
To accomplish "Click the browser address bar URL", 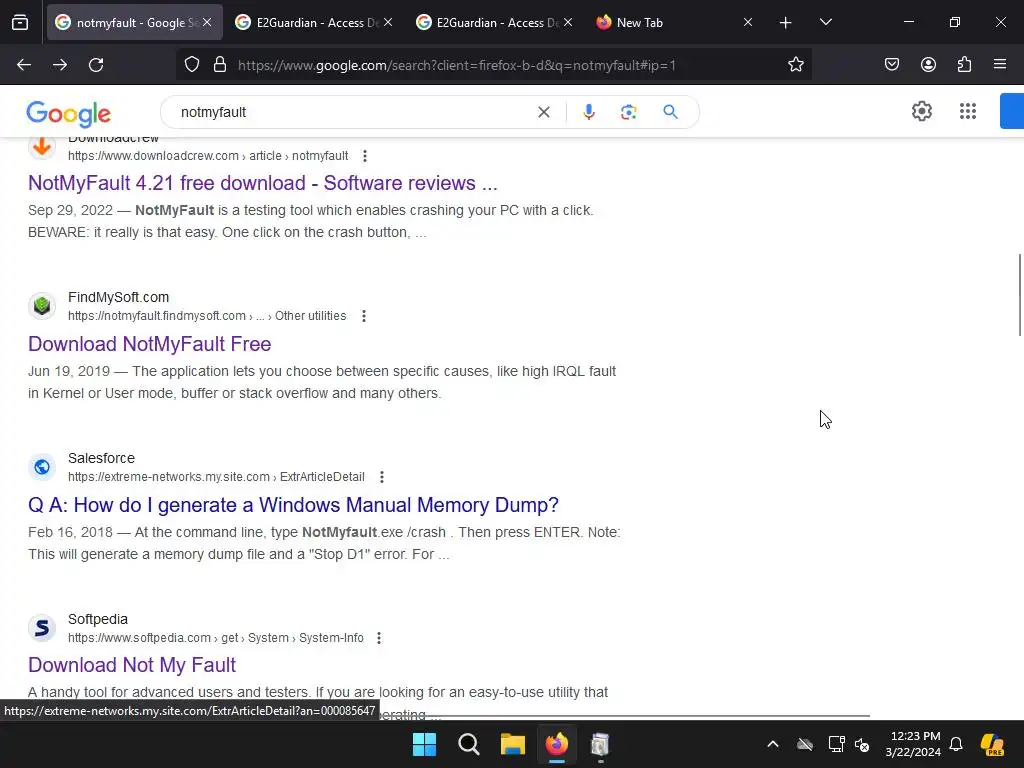I will tap(457, 65).
